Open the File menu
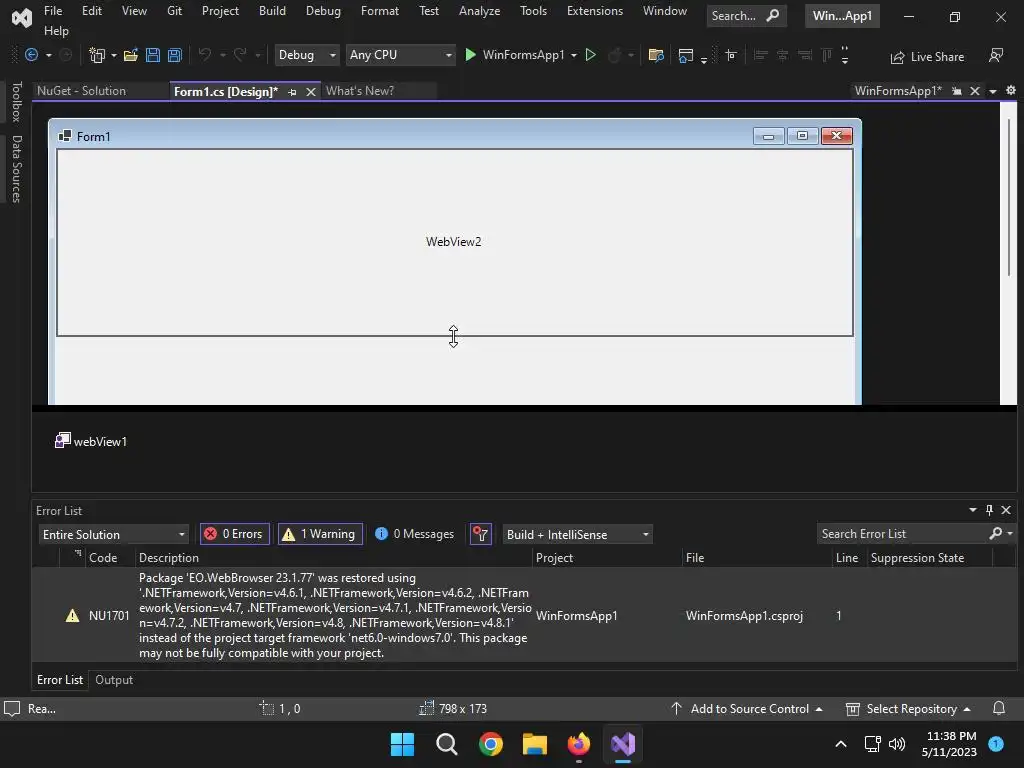 click(53, 11)
